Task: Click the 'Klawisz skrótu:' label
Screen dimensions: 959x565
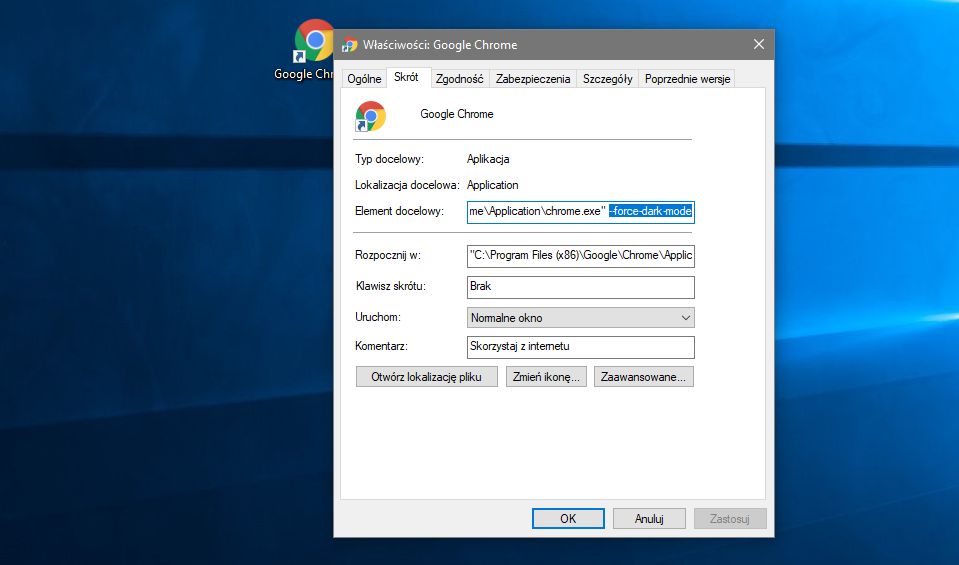Action: click(390, 286)
